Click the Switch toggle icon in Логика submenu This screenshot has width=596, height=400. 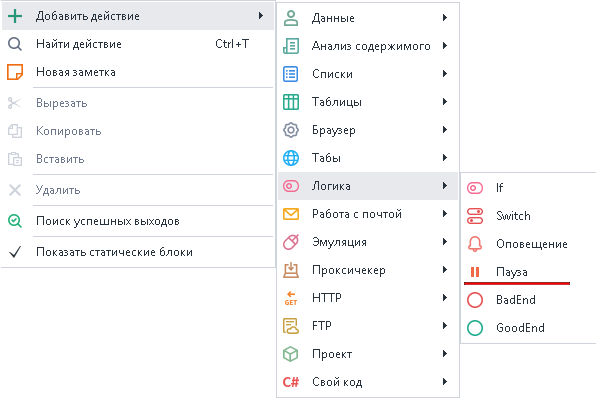(475, 216)
